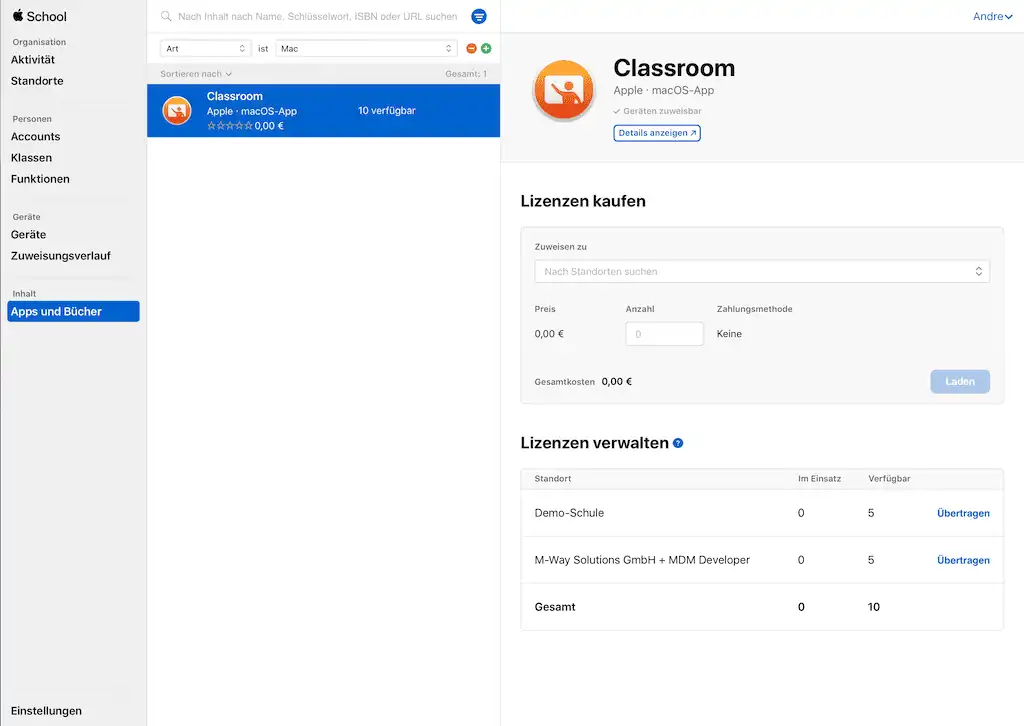Expand the Sortieren nach menu
This screenshot has height=726, width=1024.
[x=196, y=74]
